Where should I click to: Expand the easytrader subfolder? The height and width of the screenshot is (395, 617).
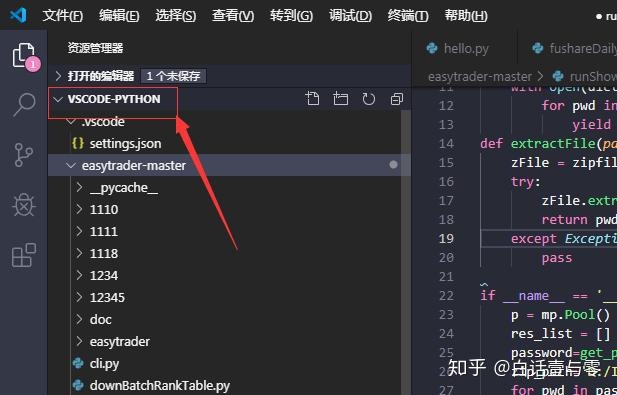click(79, 341)
